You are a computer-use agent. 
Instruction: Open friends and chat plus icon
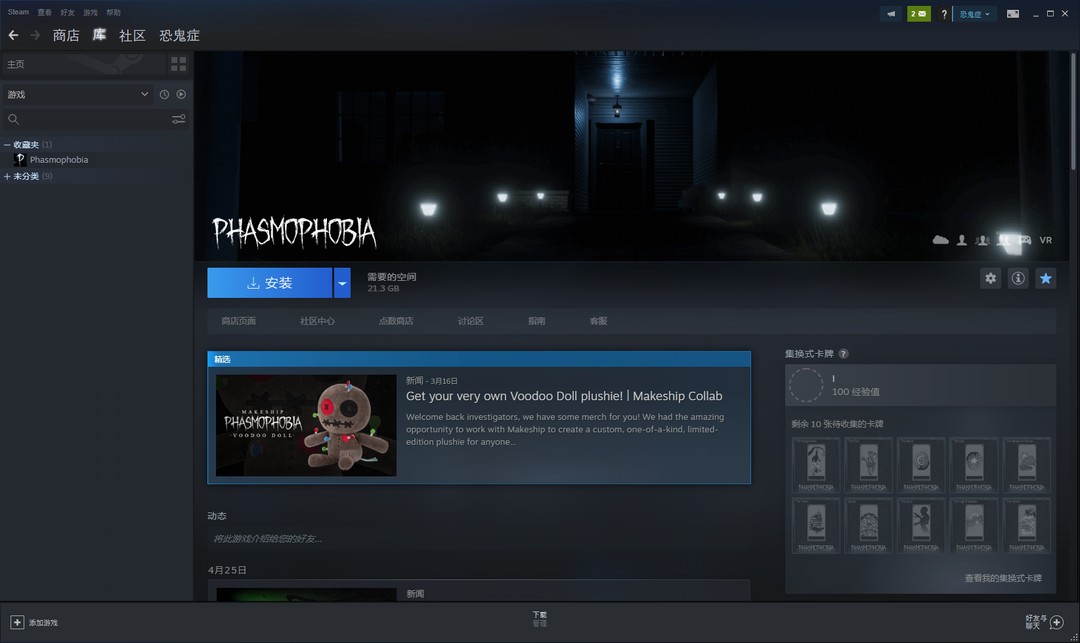pyautogui.click(x=1057, y=622)
